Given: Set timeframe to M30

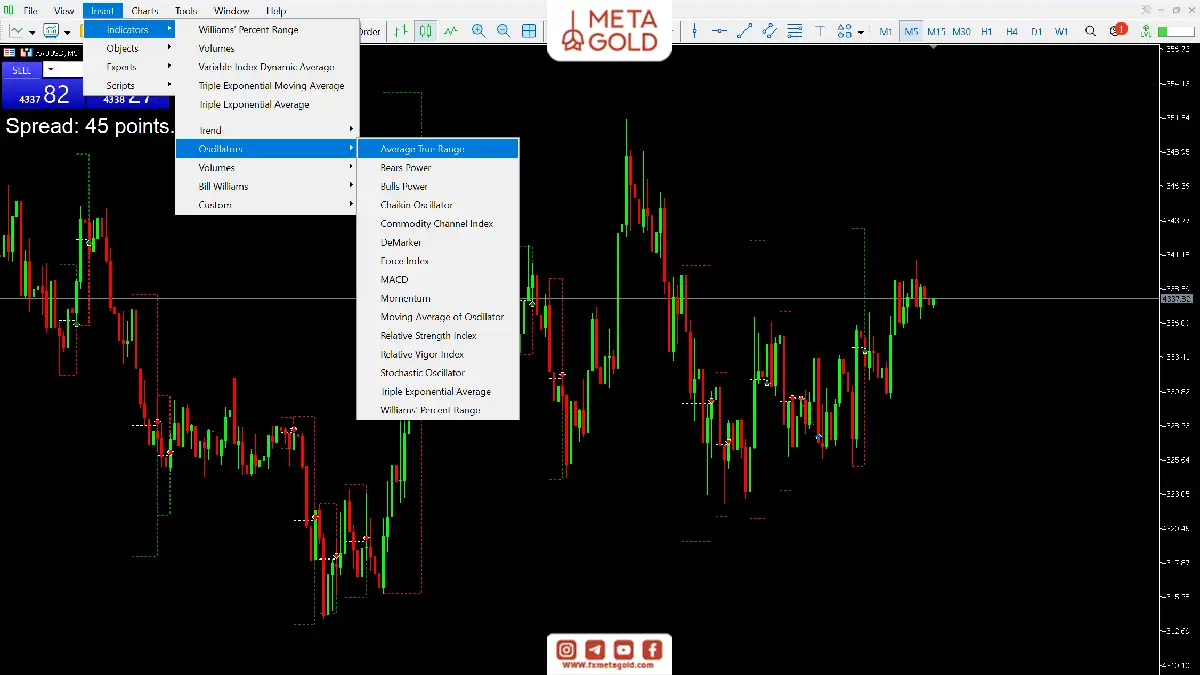Looking at the screenshot, I should [961, 31].
